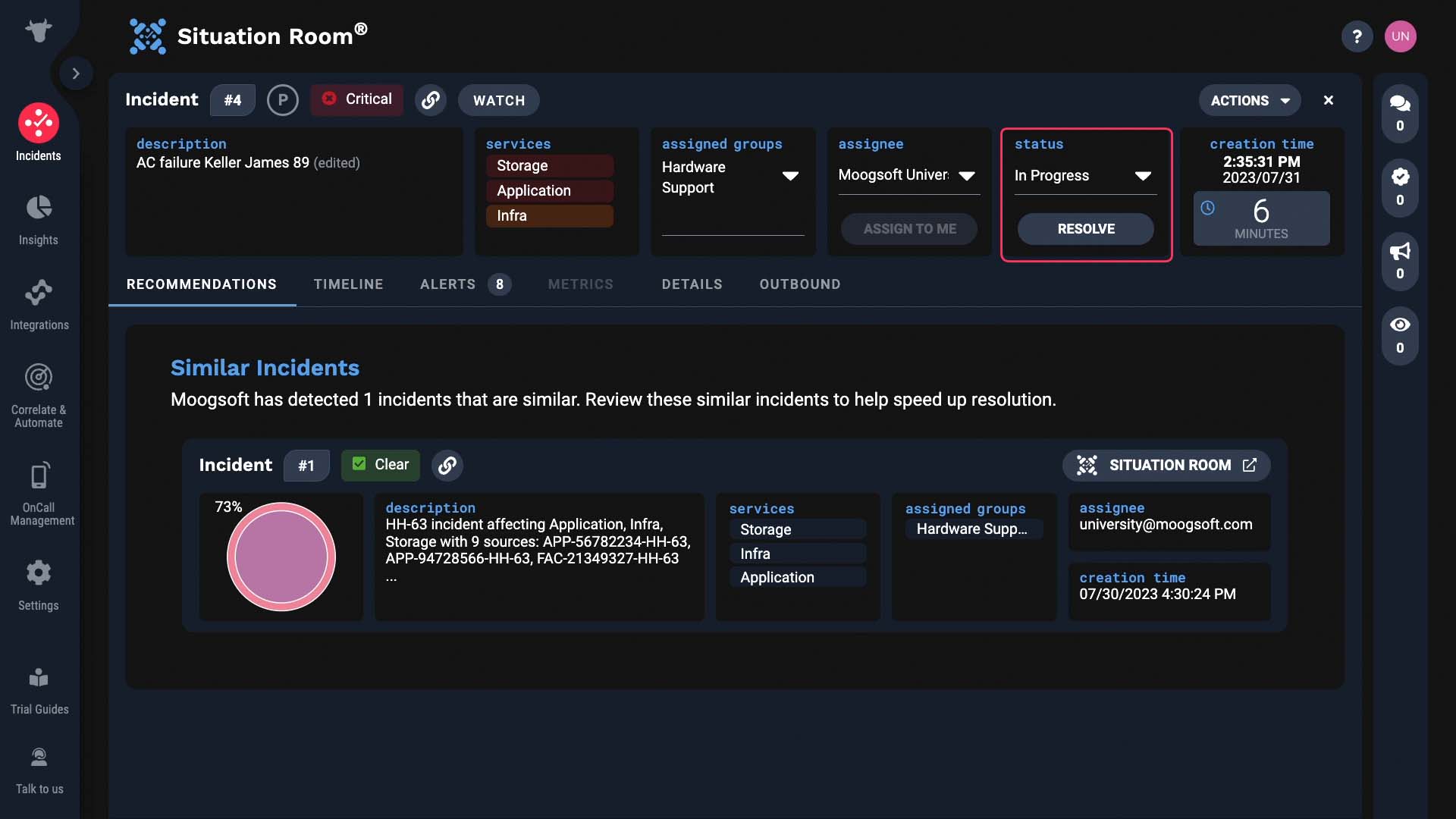1456x819 pixels.
Task: Click the WATCH button
Action: tap(499, 100)
